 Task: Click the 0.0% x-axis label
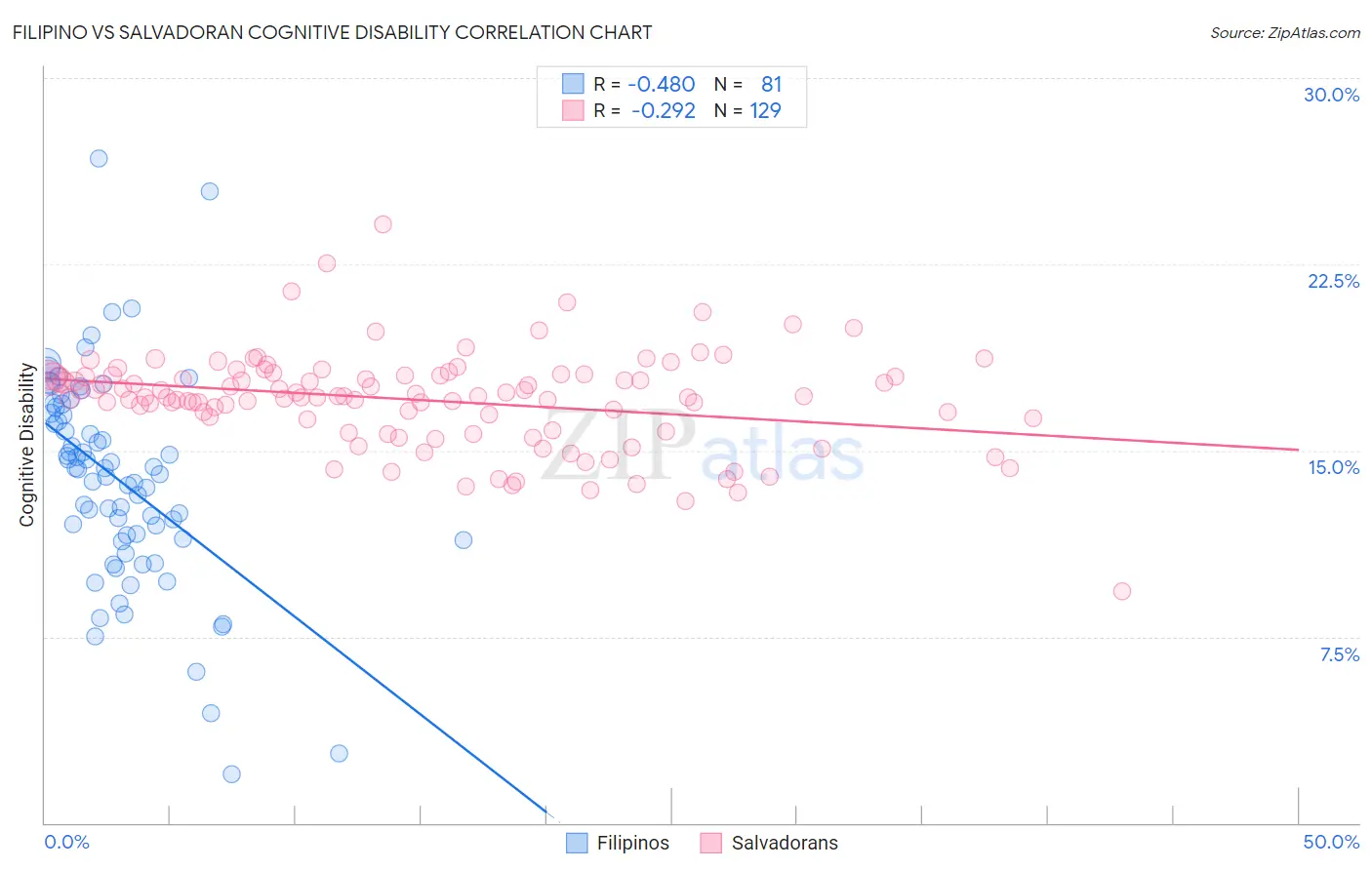(66, 842)
